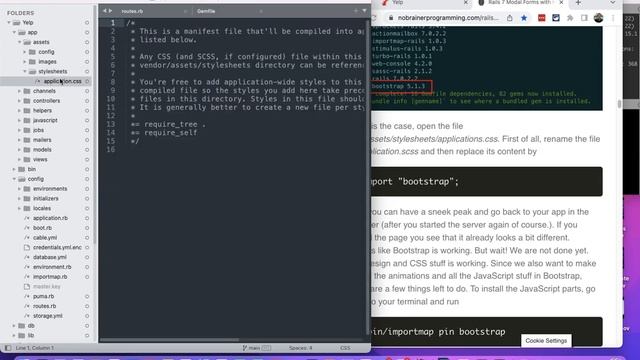The image size is (640, 360).
Task: Expand the views folder arrow
Action: [20, 160]
